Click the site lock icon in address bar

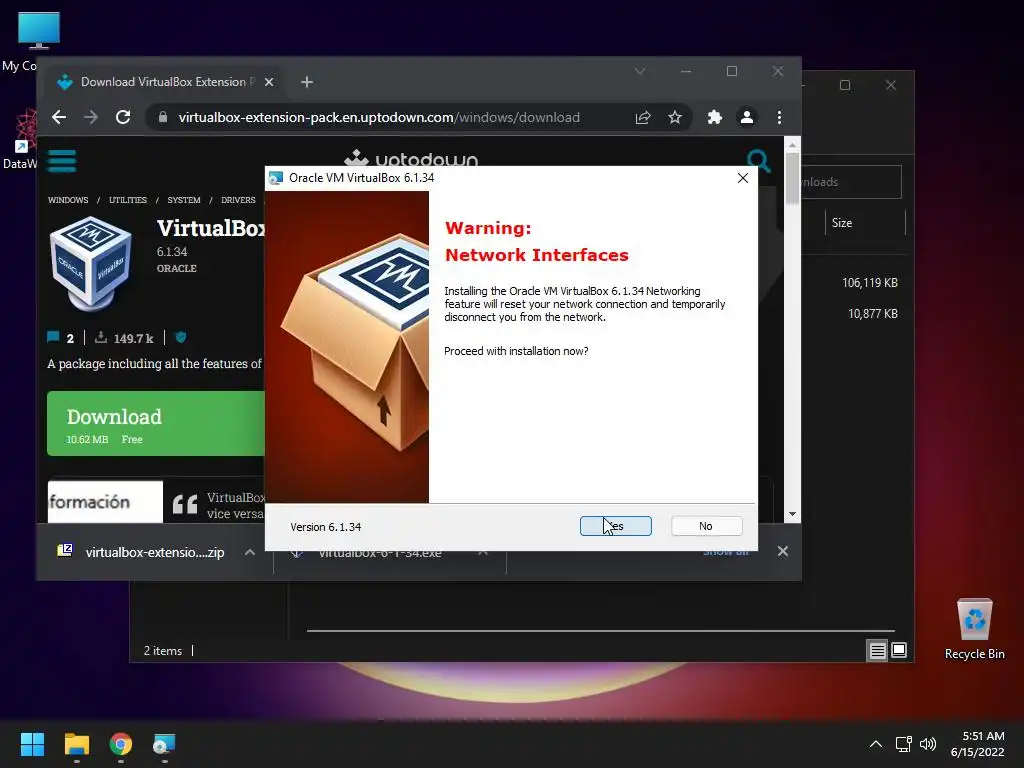163,117
